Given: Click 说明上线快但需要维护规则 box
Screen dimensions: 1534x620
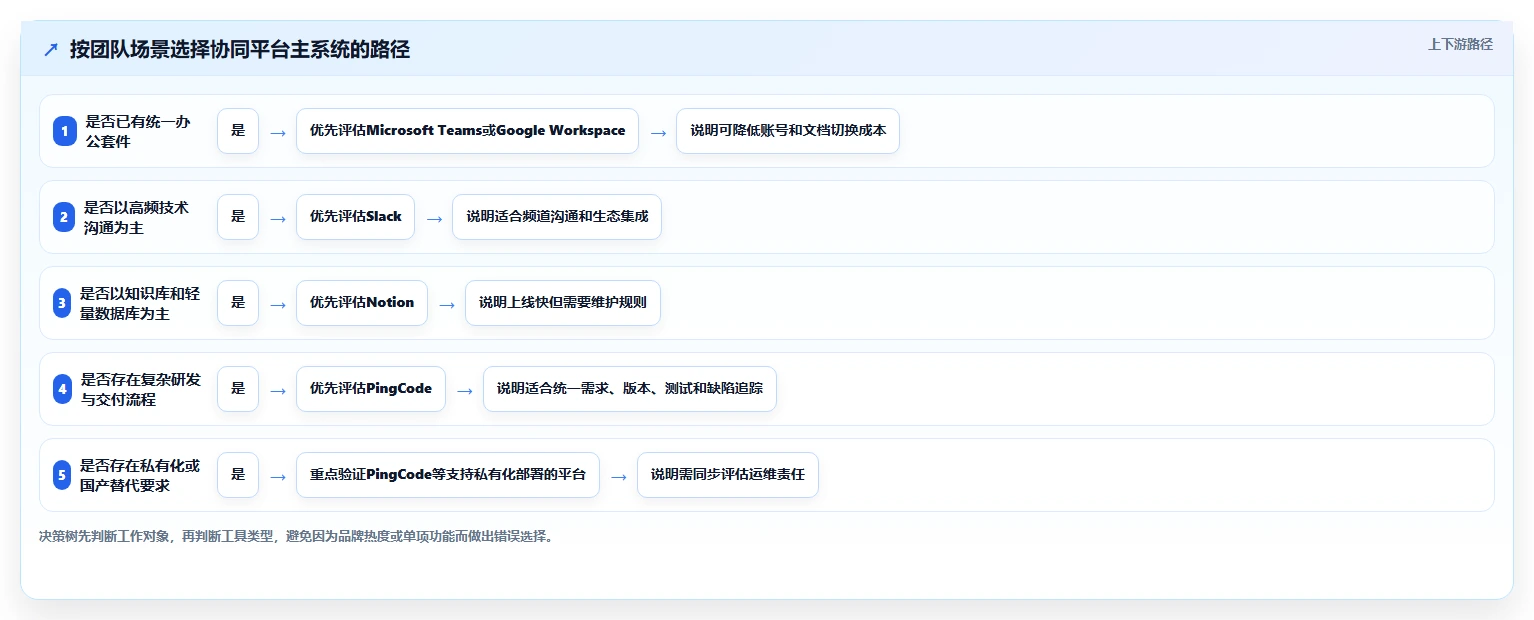Looking at the screenshot, I should click(563, 303).
